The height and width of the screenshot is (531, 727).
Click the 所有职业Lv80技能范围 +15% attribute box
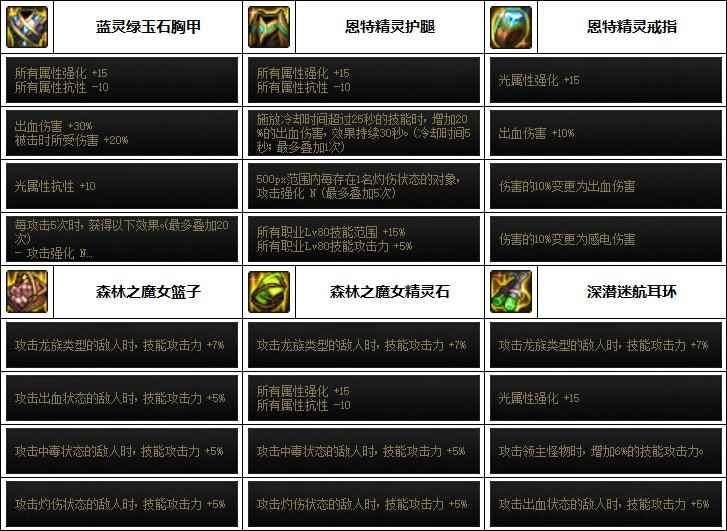tap(364, 239)
